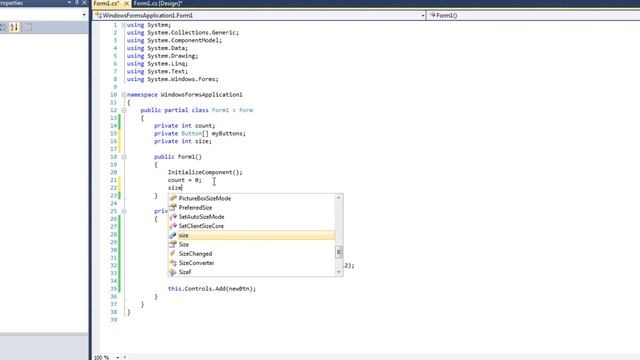Click the lightning event icon beside SizeChanged
Image resolution: width=640 pixels, height=360 pixels.
click(173, 254)
